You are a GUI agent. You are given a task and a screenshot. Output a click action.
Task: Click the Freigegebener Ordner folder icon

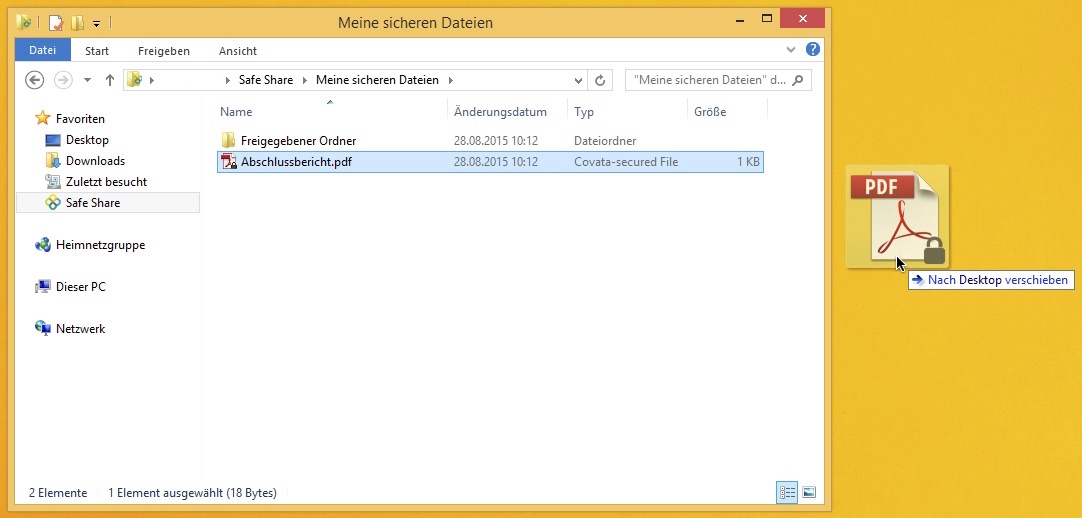point(228,141)
